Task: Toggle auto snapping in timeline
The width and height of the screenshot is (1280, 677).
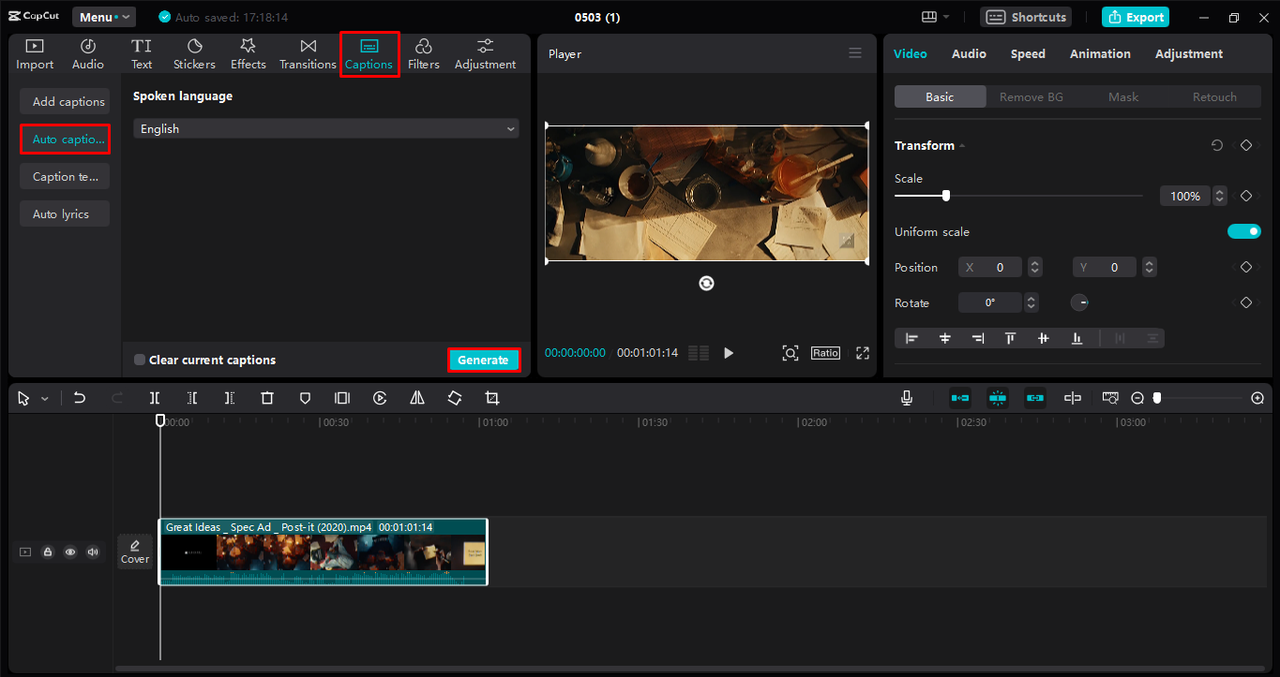Action: (x=998, y=398)
